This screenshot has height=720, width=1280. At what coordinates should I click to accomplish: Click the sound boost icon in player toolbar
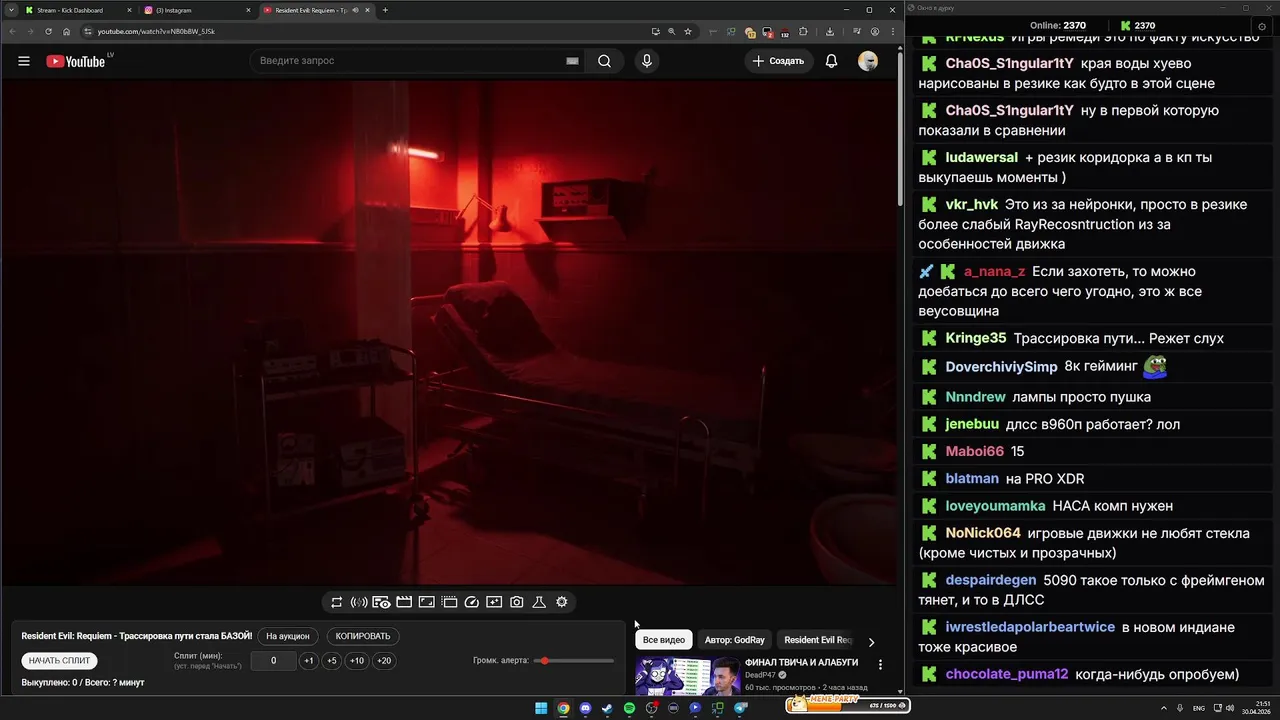[x=359, y=602]
